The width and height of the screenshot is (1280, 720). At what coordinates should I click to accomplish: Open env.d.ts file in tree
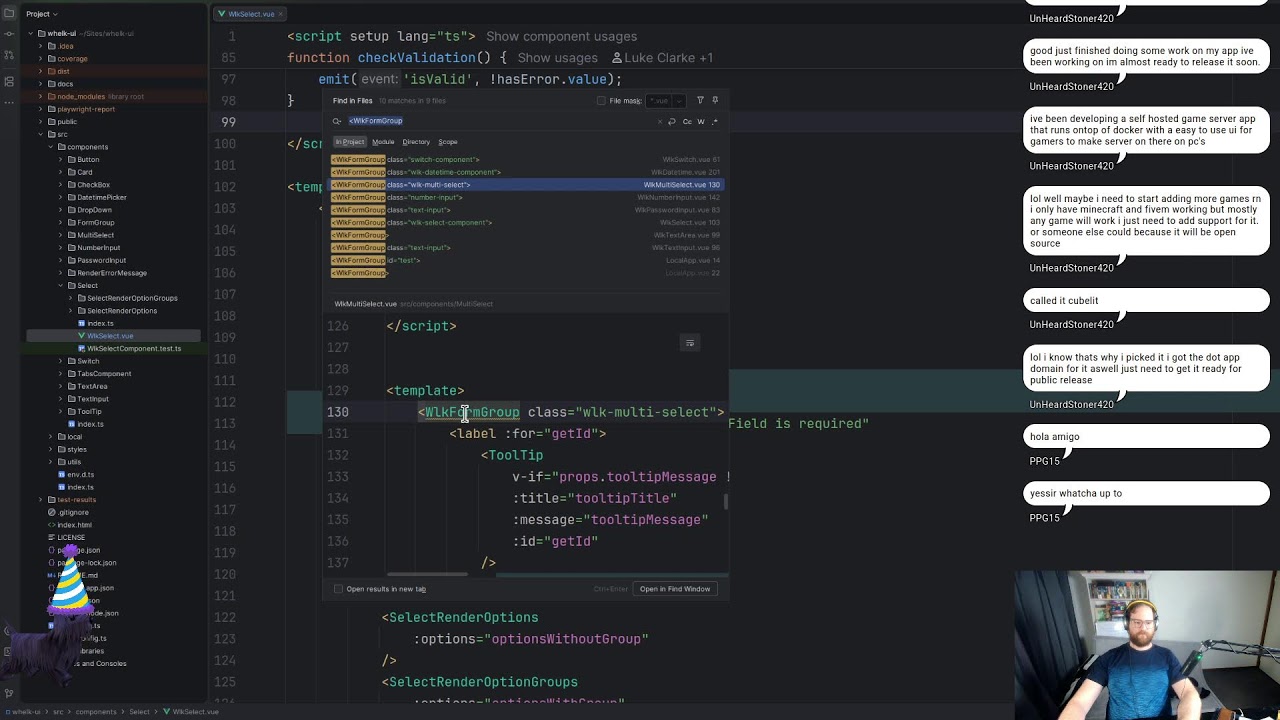coord(80,475)
